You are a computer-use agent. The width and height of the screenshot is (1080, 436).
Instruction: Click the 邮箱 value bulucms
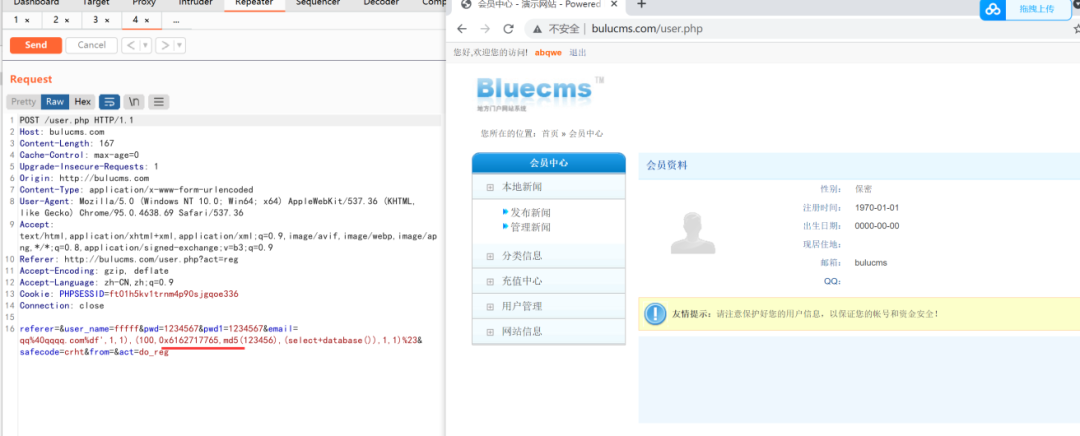coord(871,262)
